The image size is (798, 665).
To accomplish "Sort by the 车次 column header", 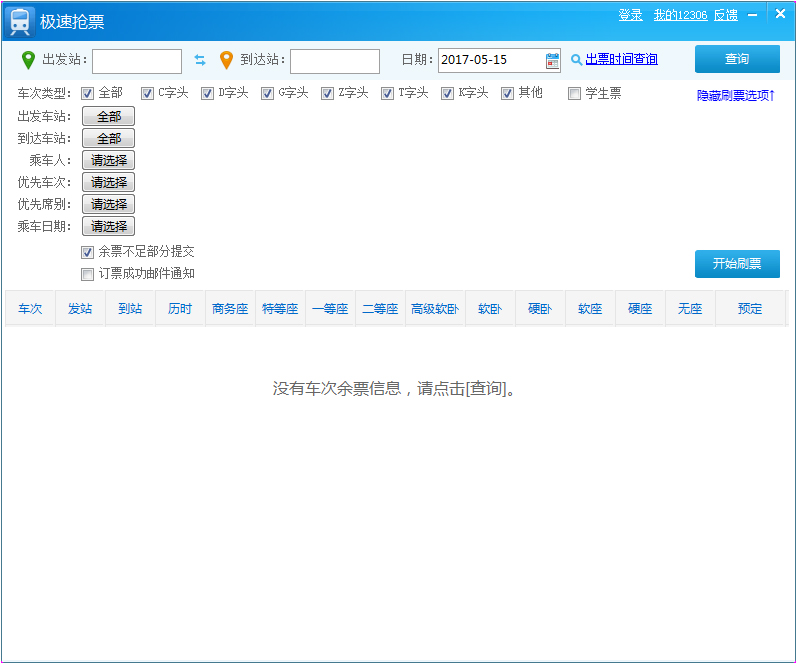I will 30,309.
